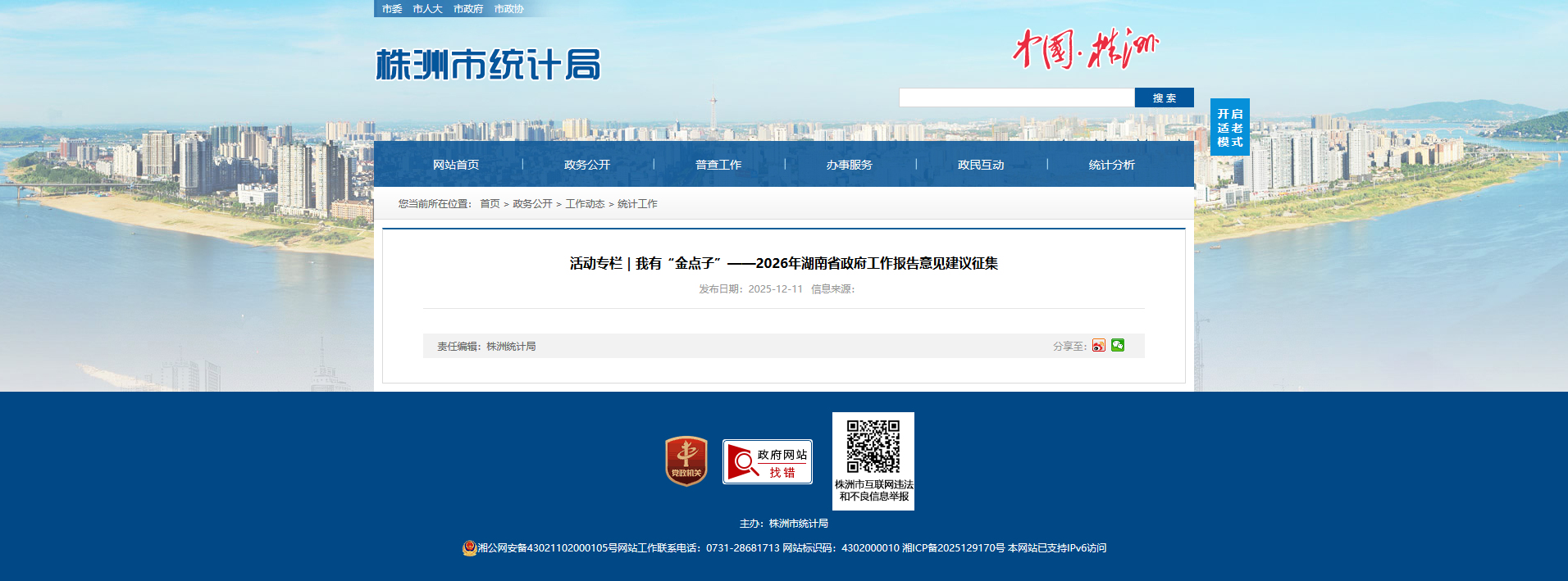Open the 普查工作 navigation menu
Viewport: 1568px width, 581px height.
[x=718, y=165]
